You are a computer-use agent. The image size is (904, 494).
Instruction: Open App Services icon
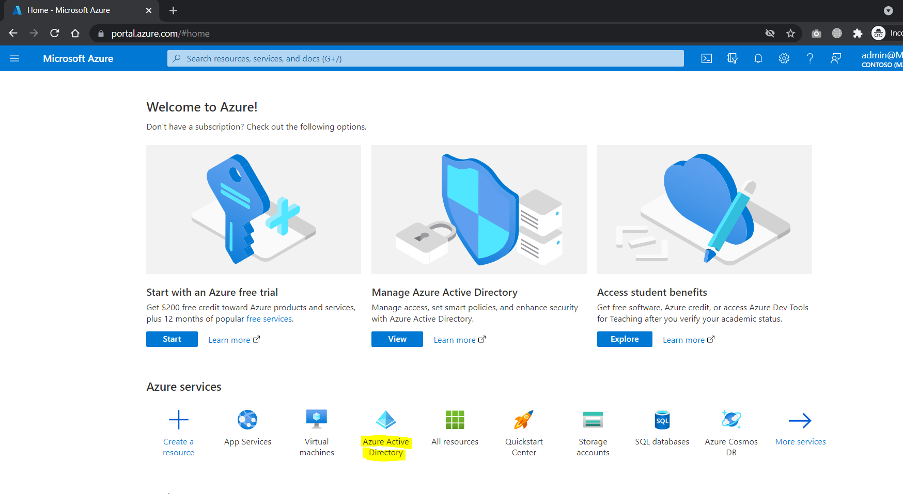coord(247,420)
